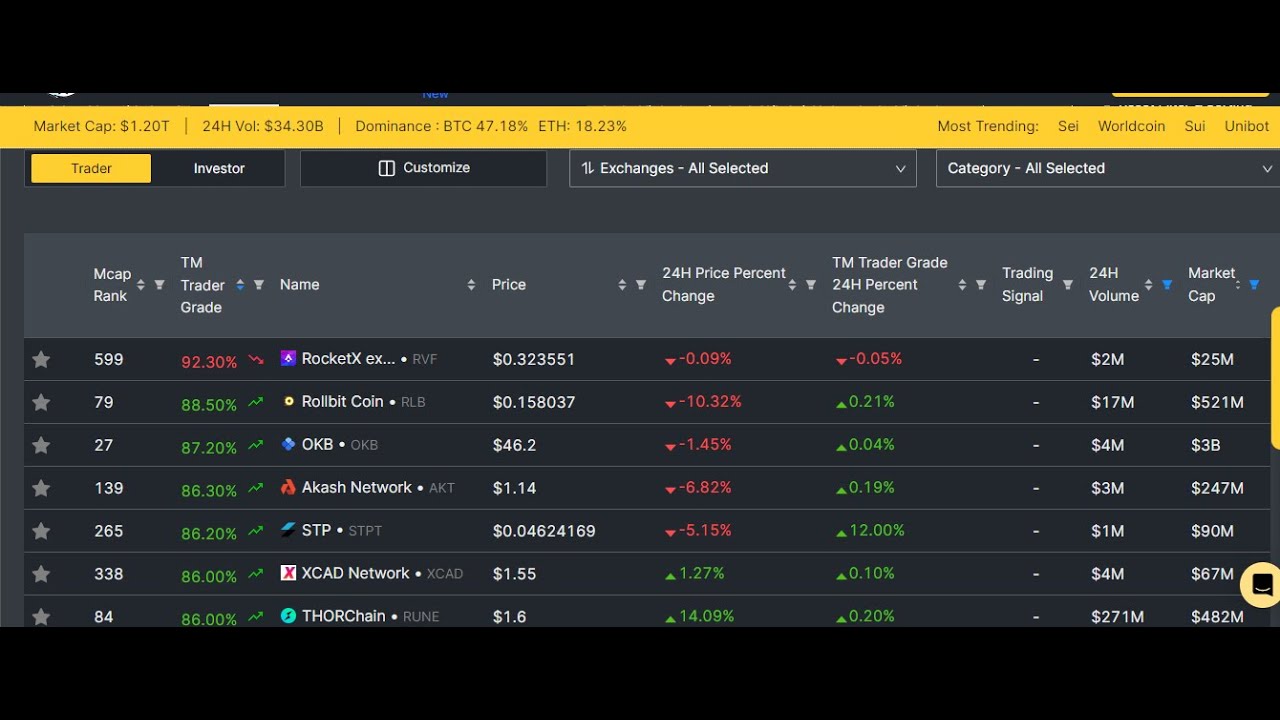Open filter for TM Trader Grade 24H Percent Change
This screenshot has width=1280, height=720.
tap(981, 285)
